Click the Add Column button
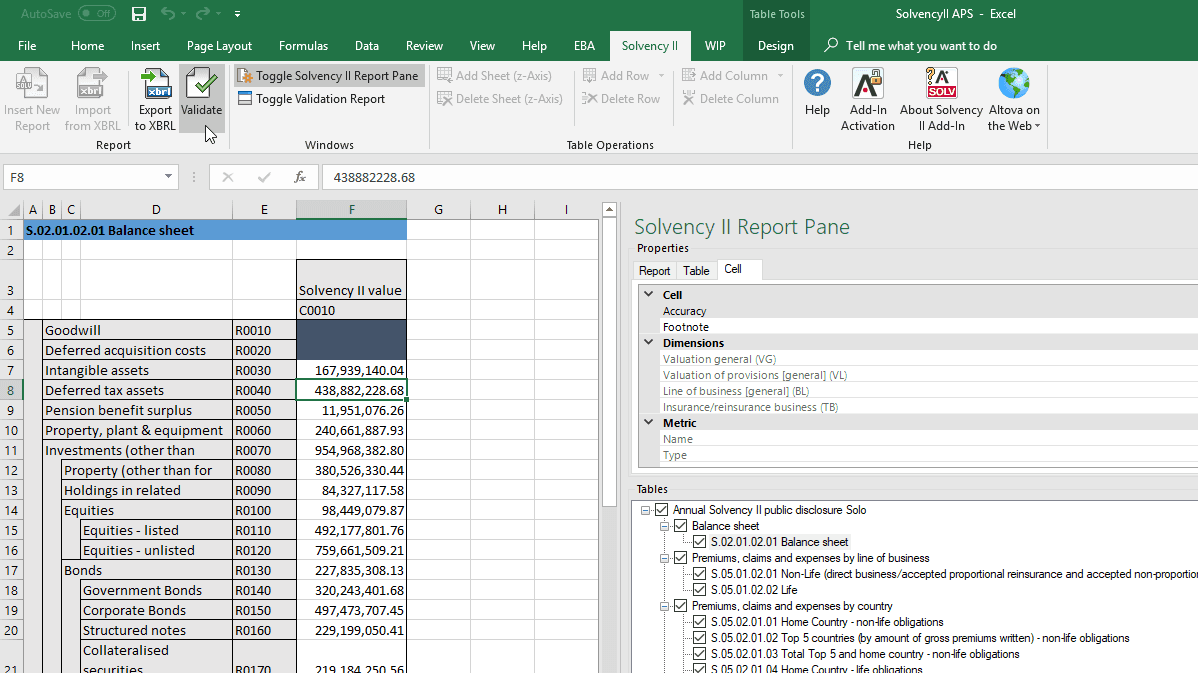The width and height of the screenshot is (1198, 673). [725, 76]
